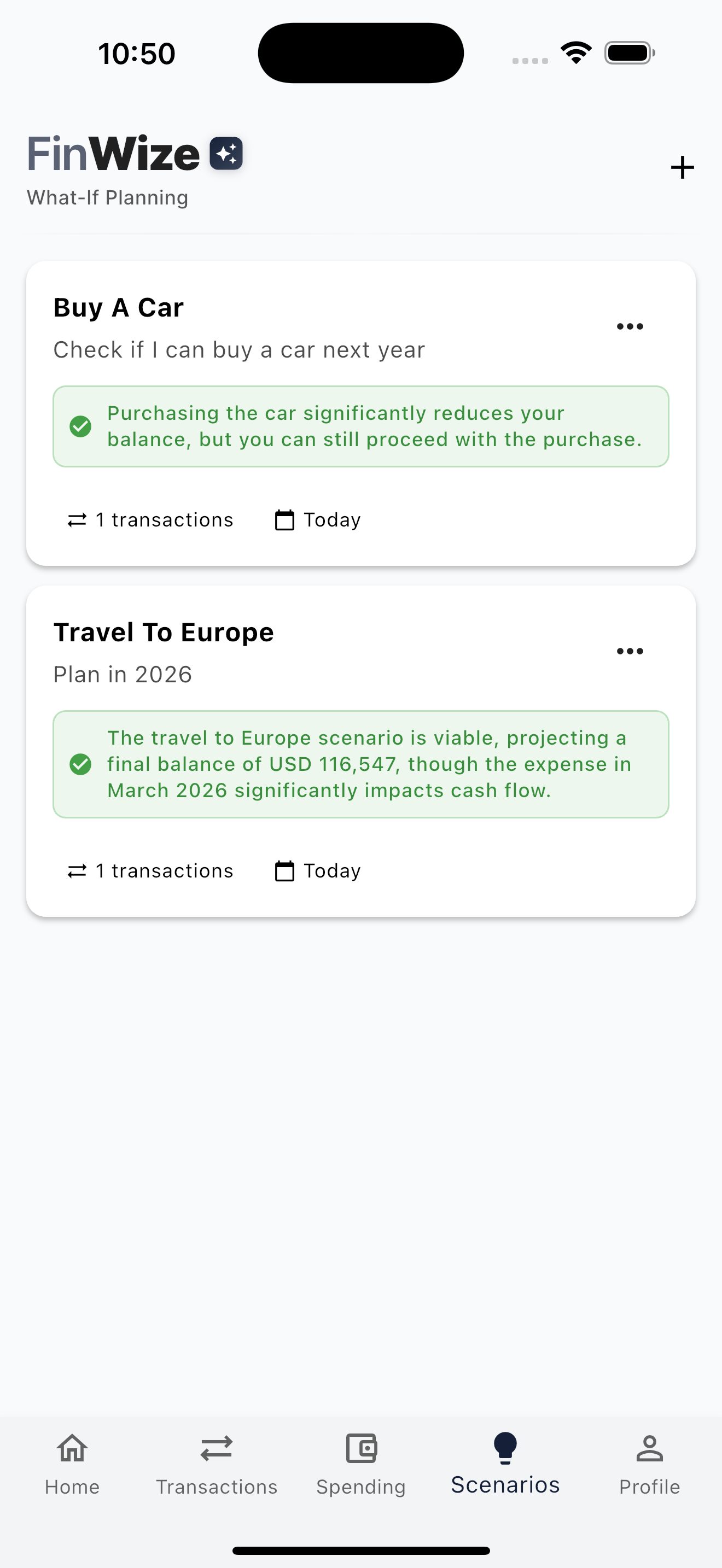The height and width of the screenshot is (1568, 722).
Task: Open the three-dot menu for Travel To Europe
Action: pyautogui.click(x=630, y=651)
